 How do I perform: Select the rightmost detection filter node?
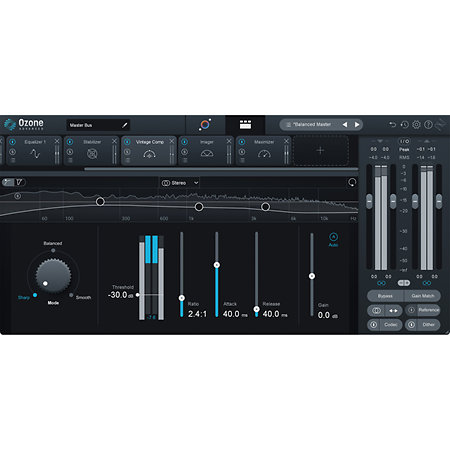pyautogui.click(x=265, y=207)
